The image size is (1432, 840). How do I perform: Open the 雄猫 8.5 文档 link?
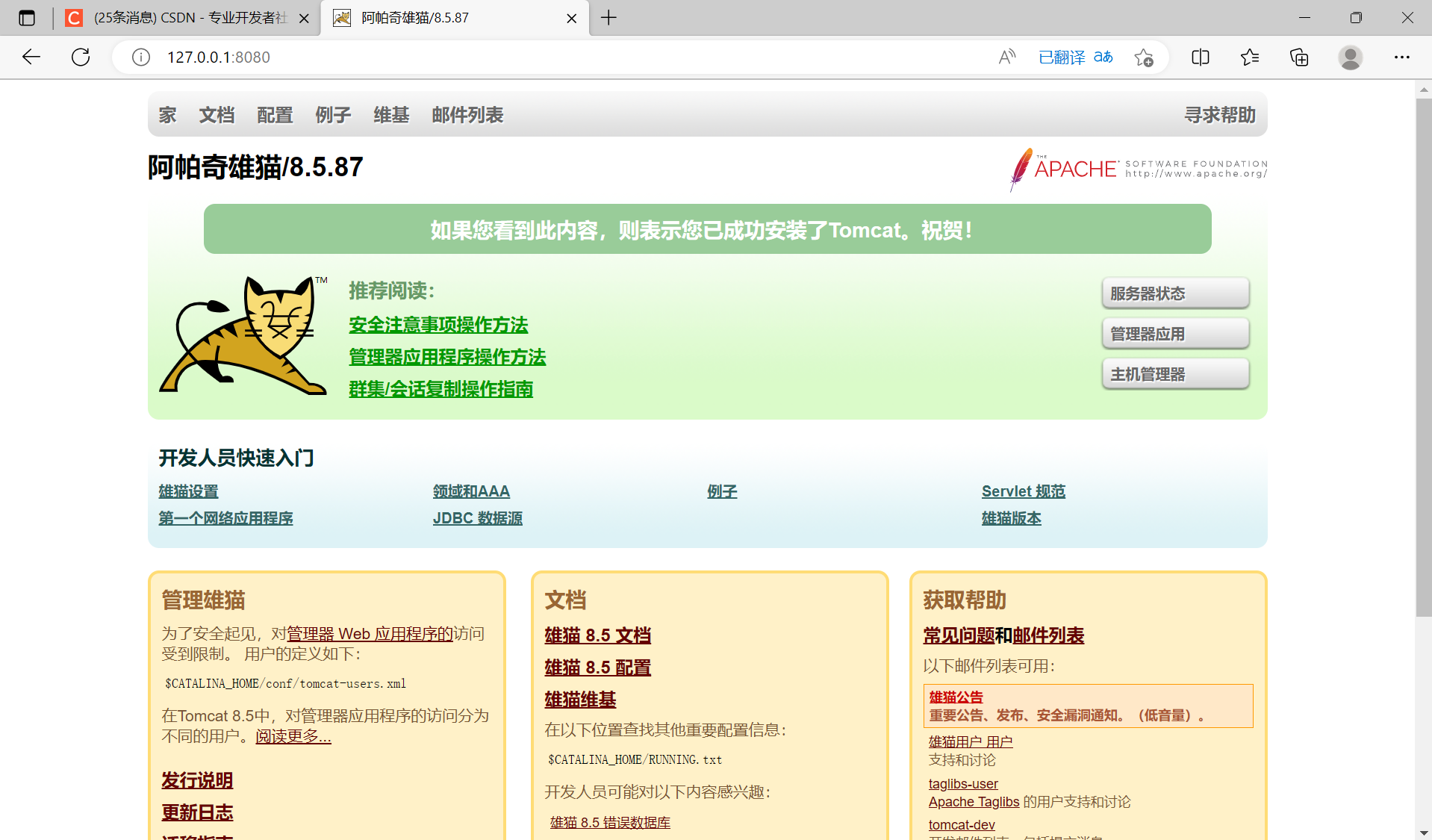tap(597, 635)
